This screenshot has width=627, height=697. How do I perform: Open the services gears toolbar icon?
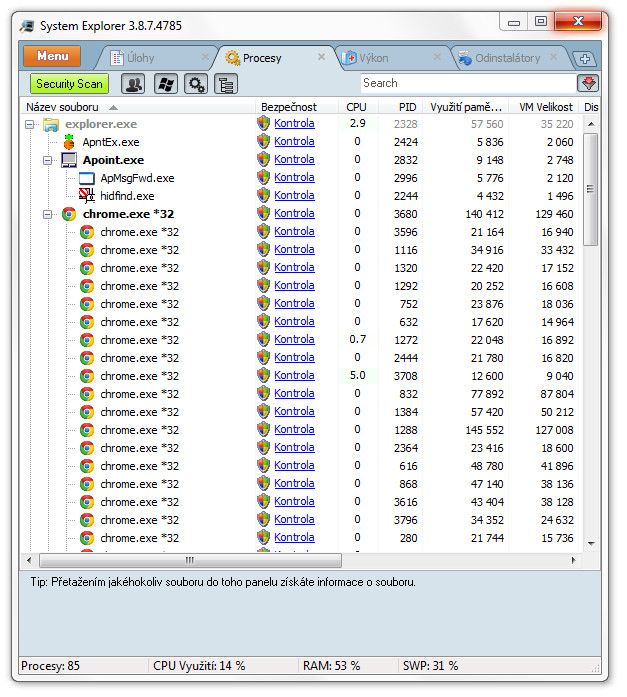pyautogui.click(x=196, y=84)
